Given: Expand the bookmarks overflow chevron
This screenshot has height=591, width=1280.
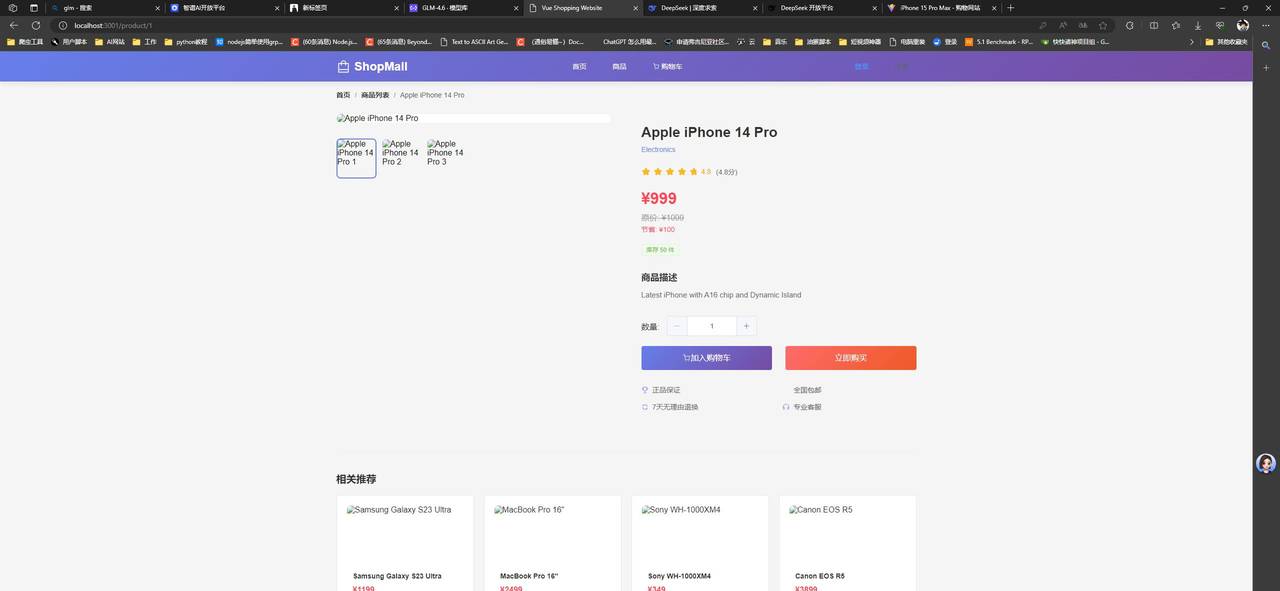Looking at the screenshot, I should [x=1191, y=42].
